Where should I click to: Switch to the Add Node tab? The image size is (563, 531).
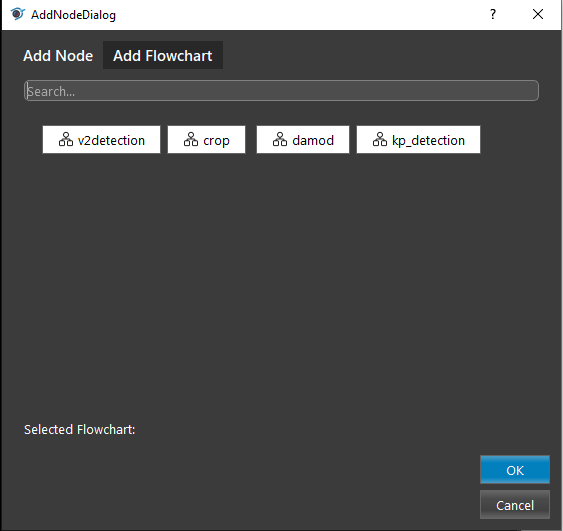(x=58, y=56)
